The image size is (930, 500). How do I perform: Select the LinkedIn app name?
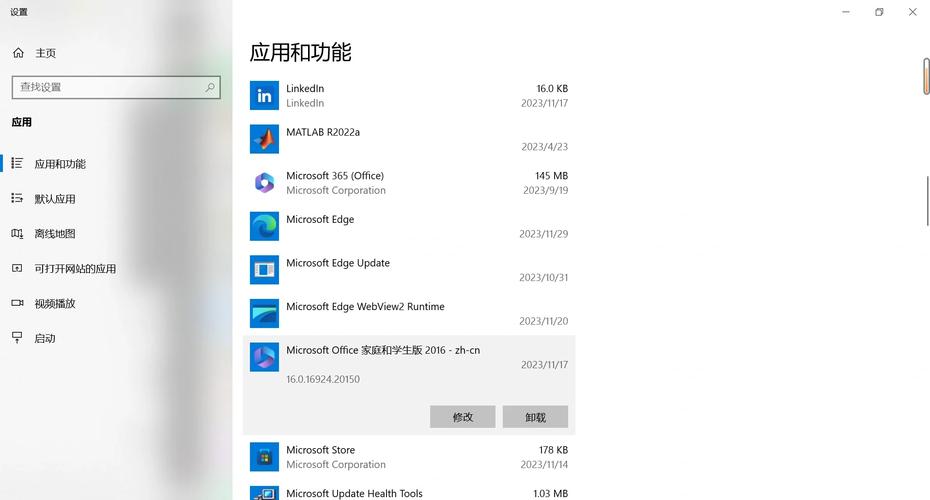[305, 88]
